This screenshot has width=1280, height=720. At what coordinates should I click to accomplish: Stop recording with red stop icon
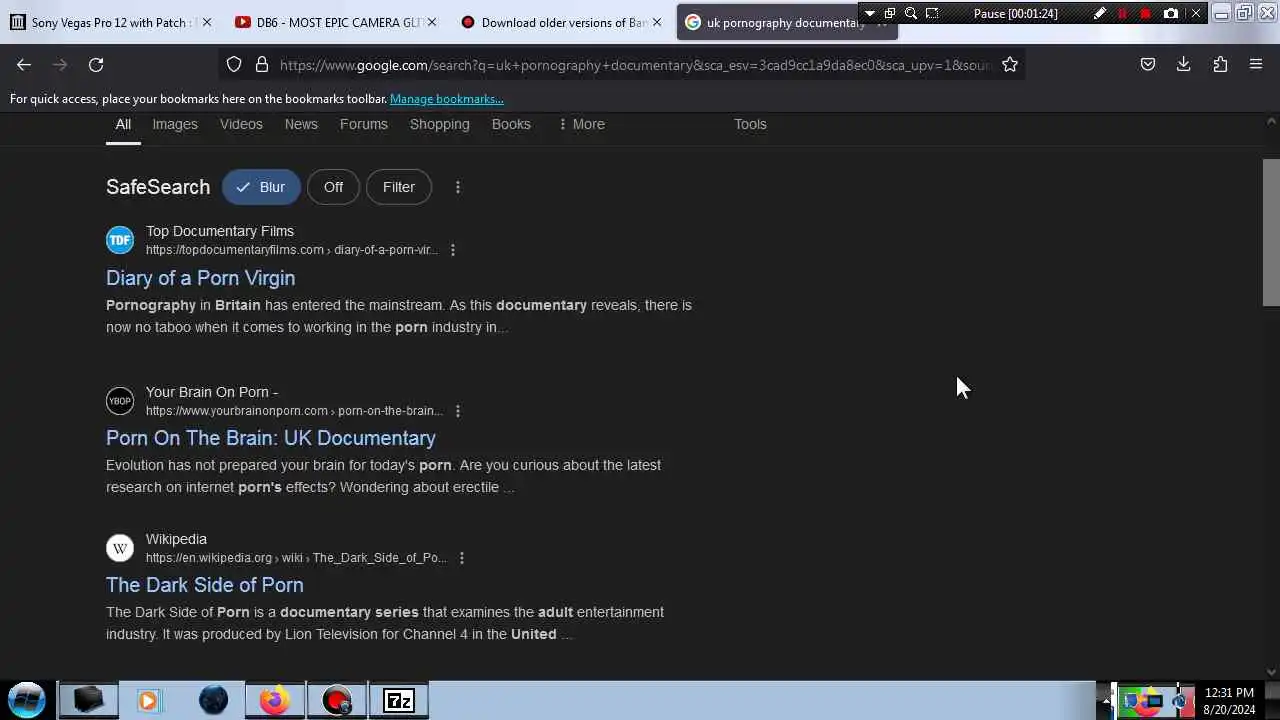1146,13
